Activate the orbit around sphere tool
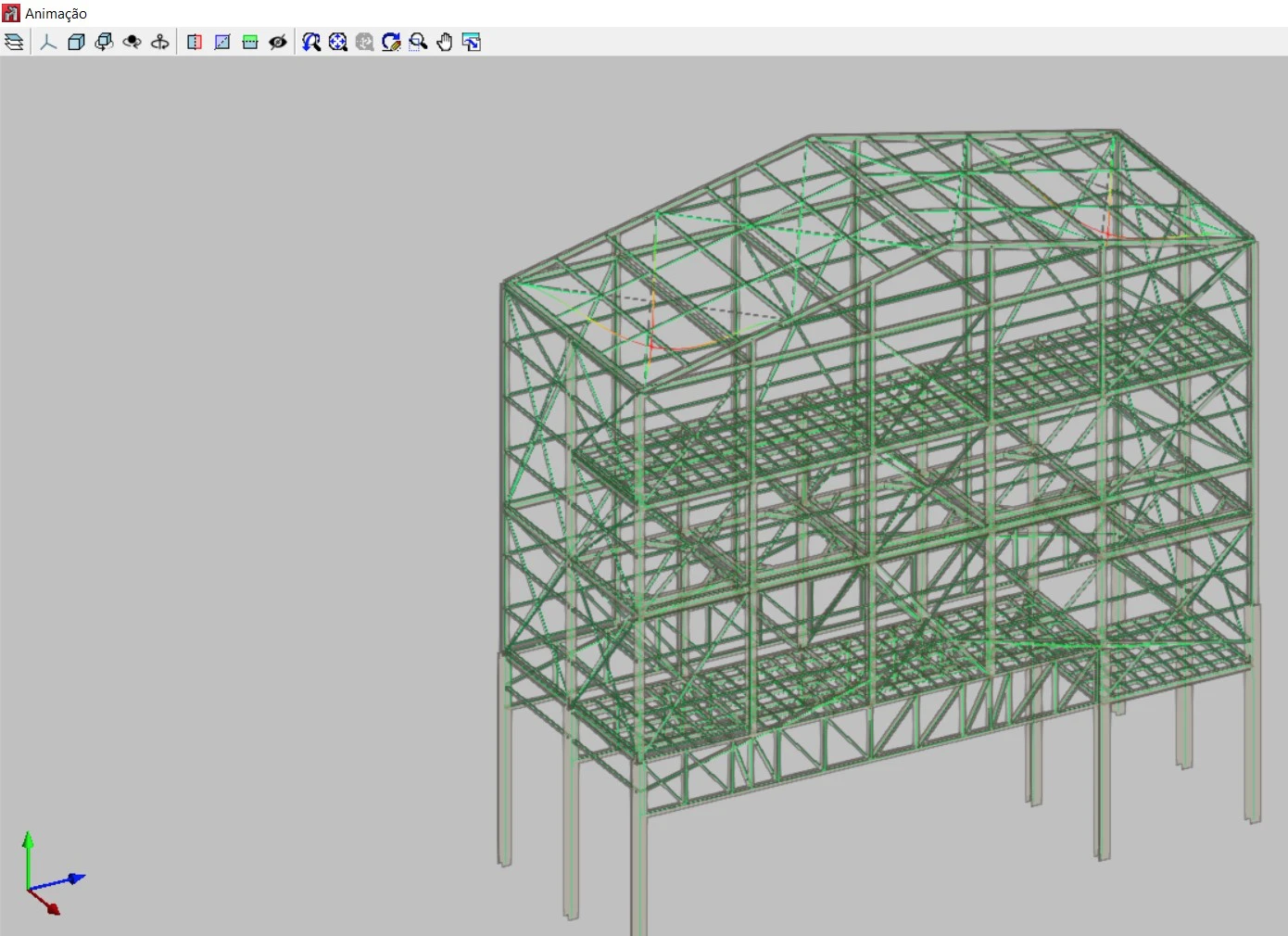The image size is (1288, 936). point(132,42)
